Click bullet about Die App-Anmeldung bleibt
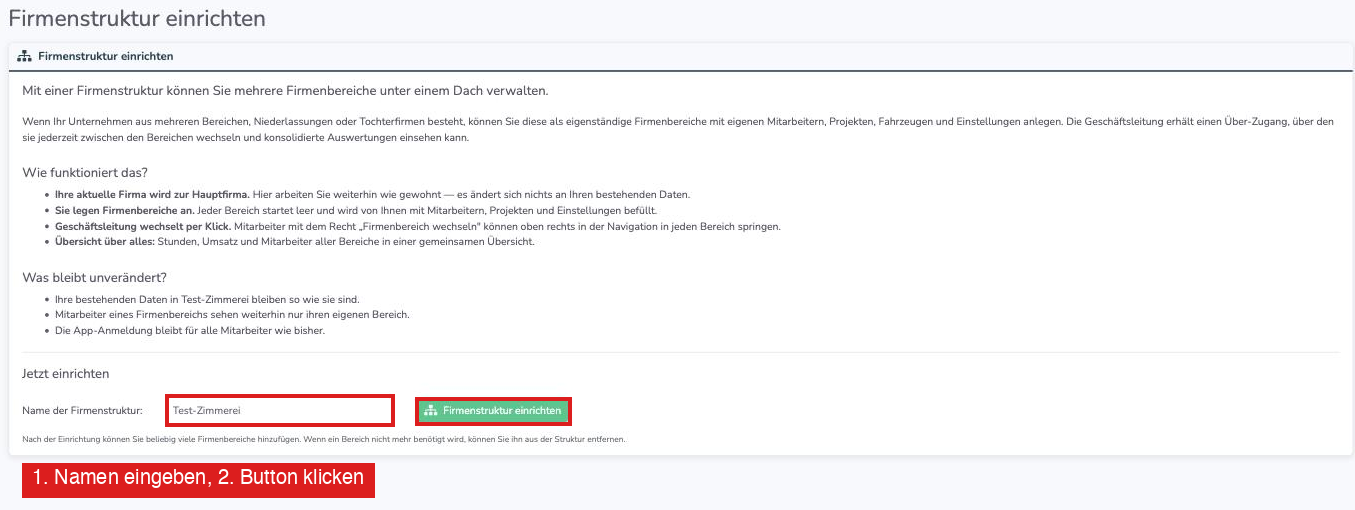This screenshot has height=510, width=1355. click(190, 331)
